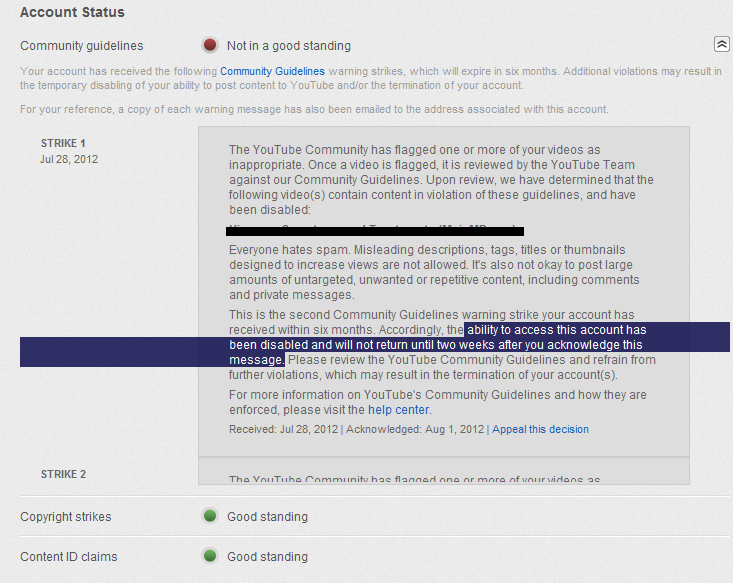Click 'Not in a good standing' text

click(x=289, y=46)
